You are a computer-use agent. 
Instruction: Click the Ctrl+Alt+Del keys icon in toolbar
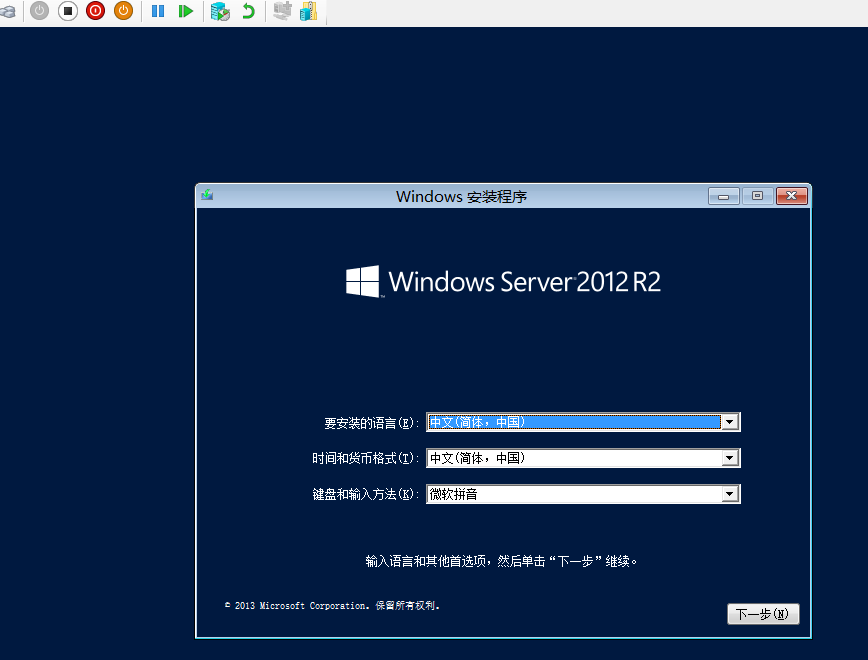(8, 11)
